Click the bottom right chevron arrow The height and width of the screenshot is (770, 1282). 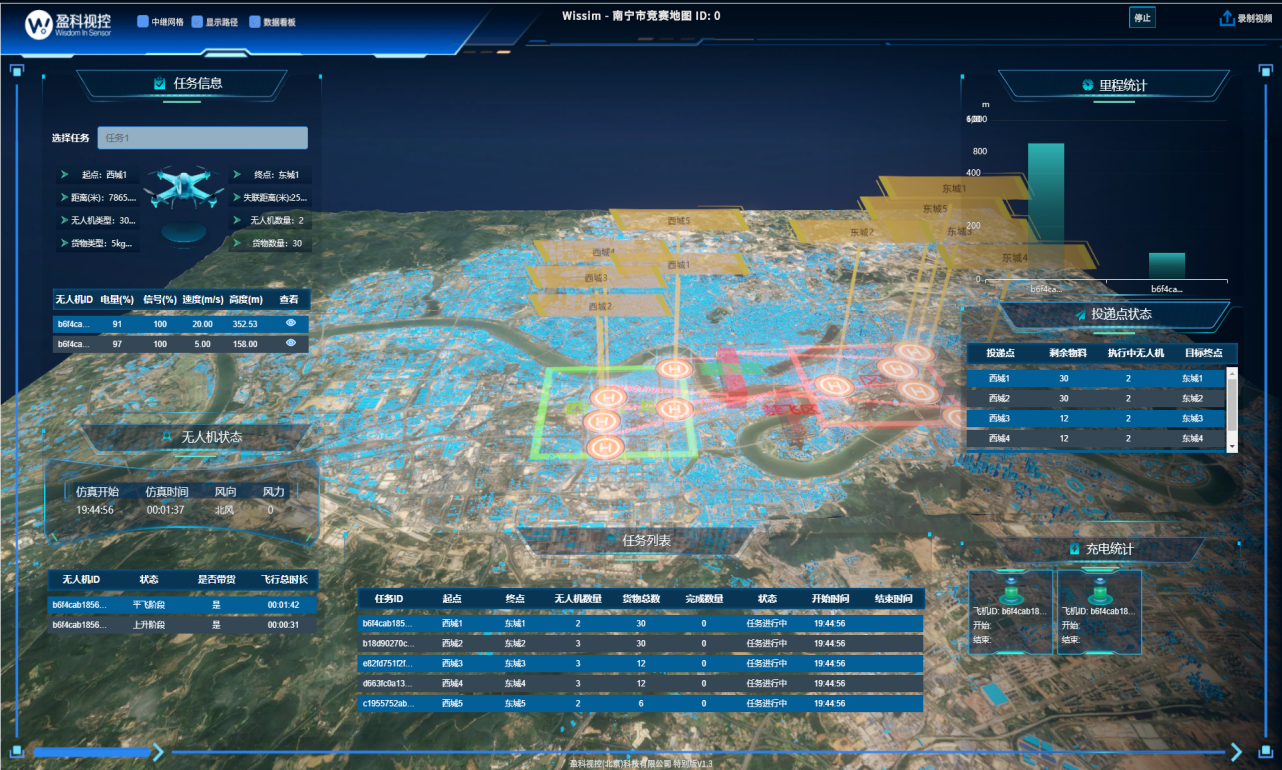(x=1236, y=752)
